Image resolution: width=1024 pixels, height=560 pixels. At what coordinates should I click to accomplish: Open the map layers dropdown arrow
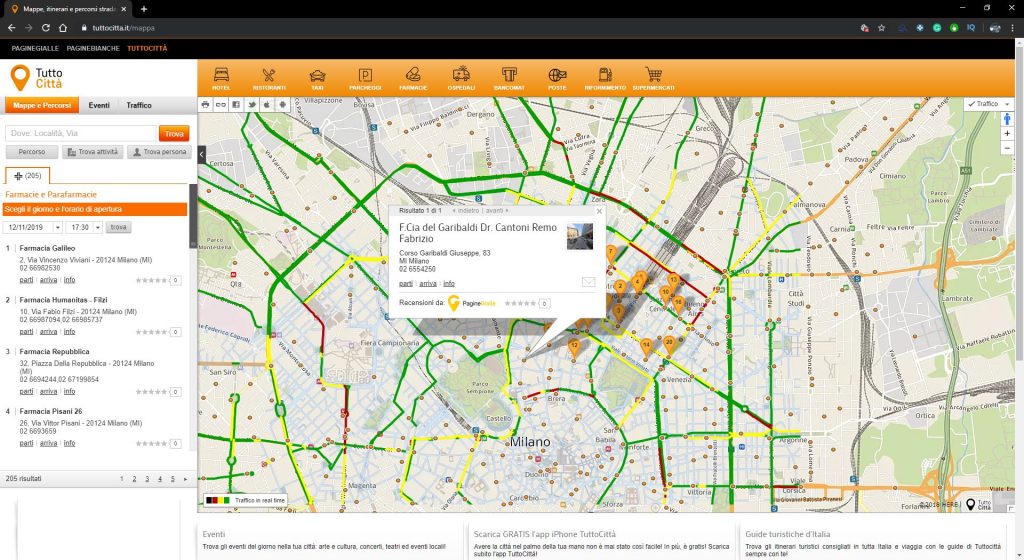click(x=1007, y=104)
